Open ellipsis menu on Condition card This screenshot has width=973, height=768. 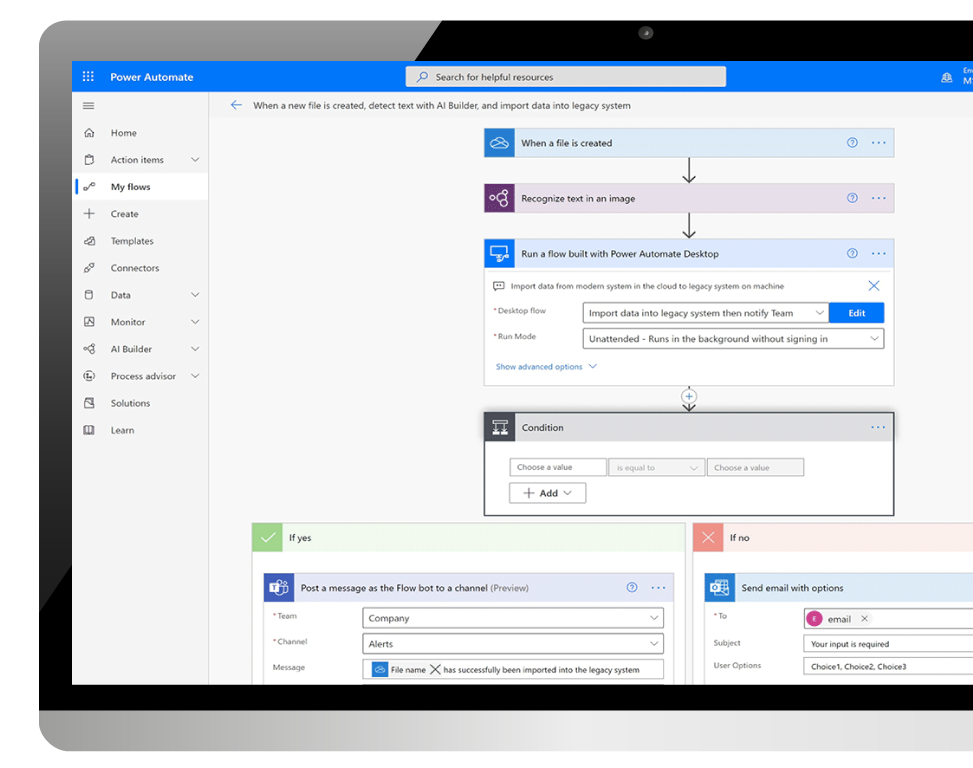pos(877,428)
